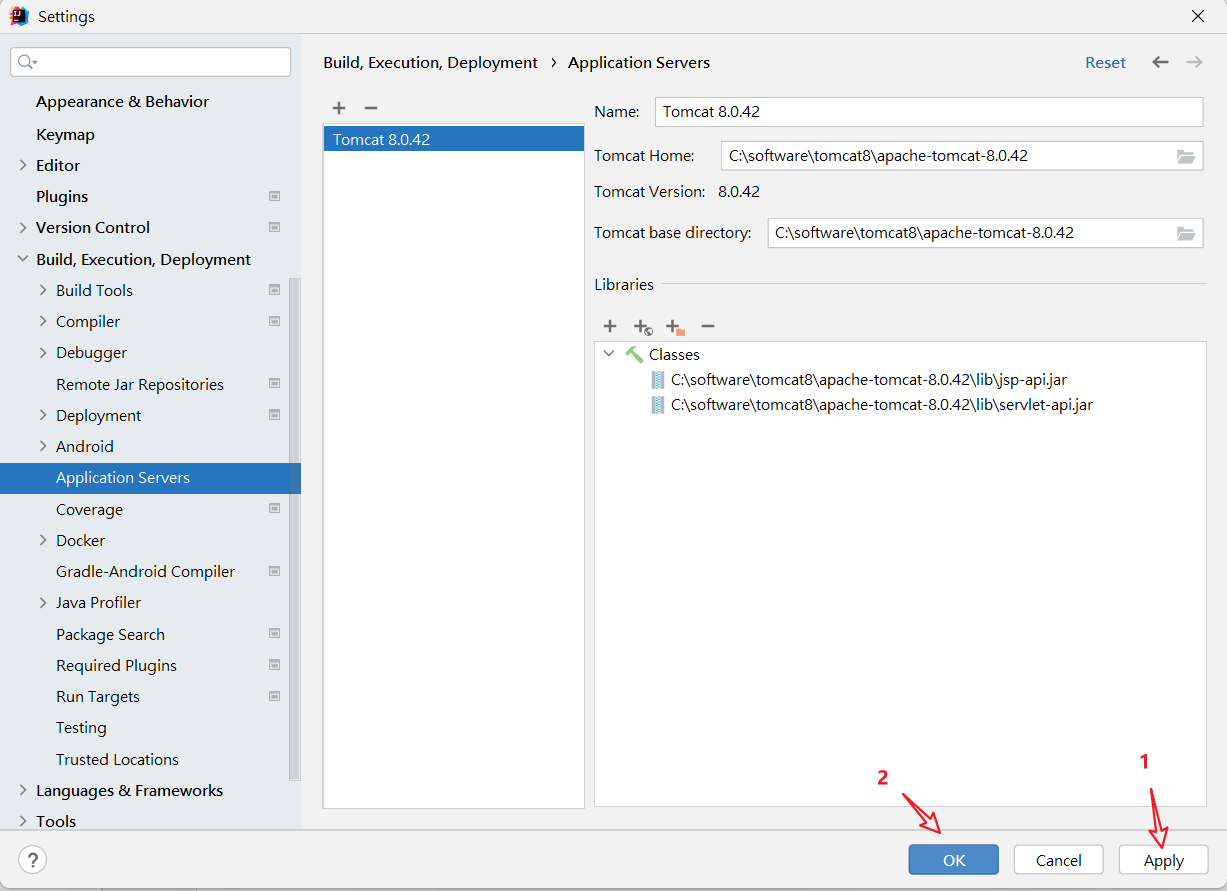Expand the Version Control group

coord(23,227)
